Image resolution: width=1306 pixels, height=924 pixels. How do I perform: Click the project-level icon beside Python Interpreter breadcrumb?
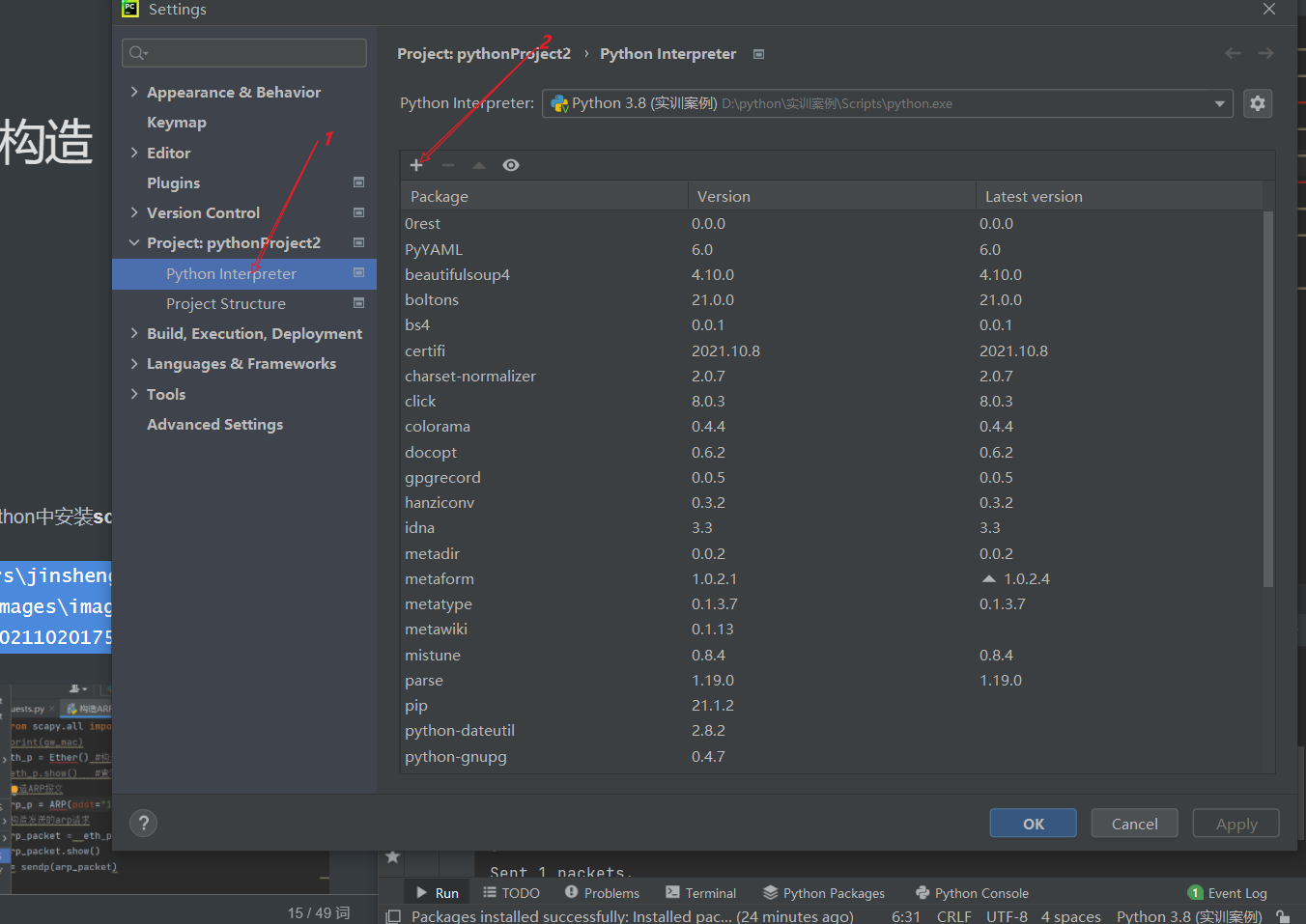(758, 54)
